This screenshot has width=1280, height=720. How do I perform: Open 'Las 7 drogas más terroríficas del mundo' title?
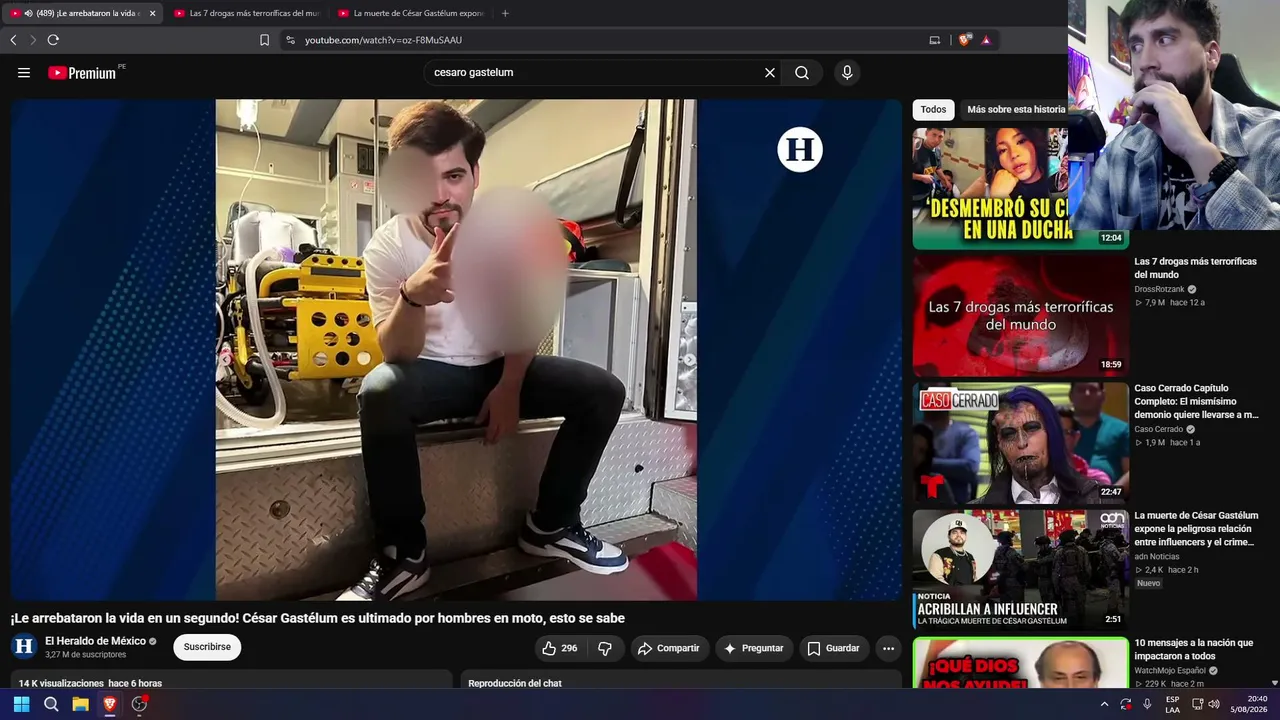click(1195, 268)
